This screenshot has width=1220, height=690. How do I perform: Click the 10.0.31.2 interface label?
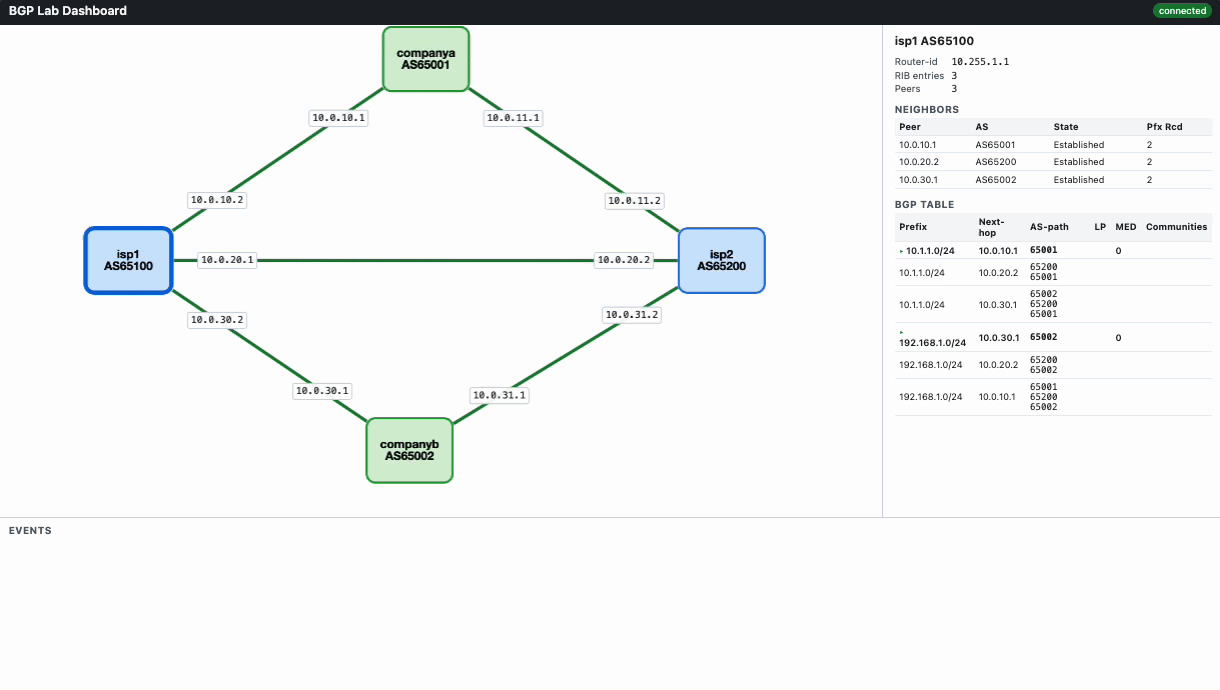click(x=632, y=314)
